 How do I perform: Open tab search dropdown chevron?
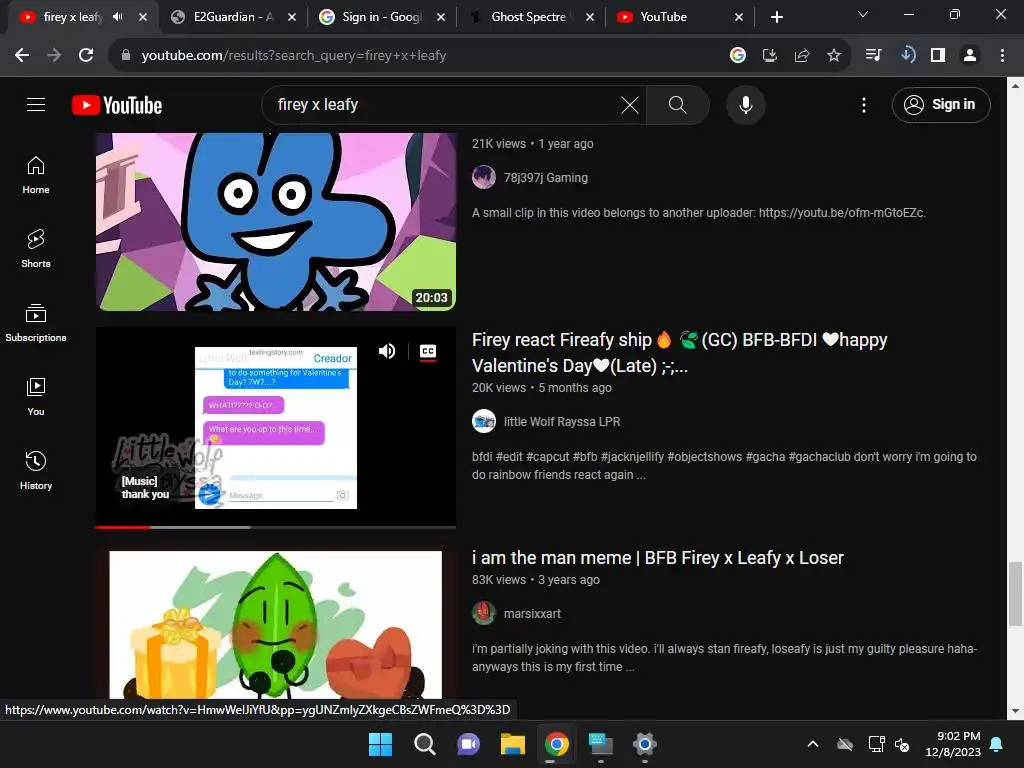pyautogui.click(x=863, y=14)
